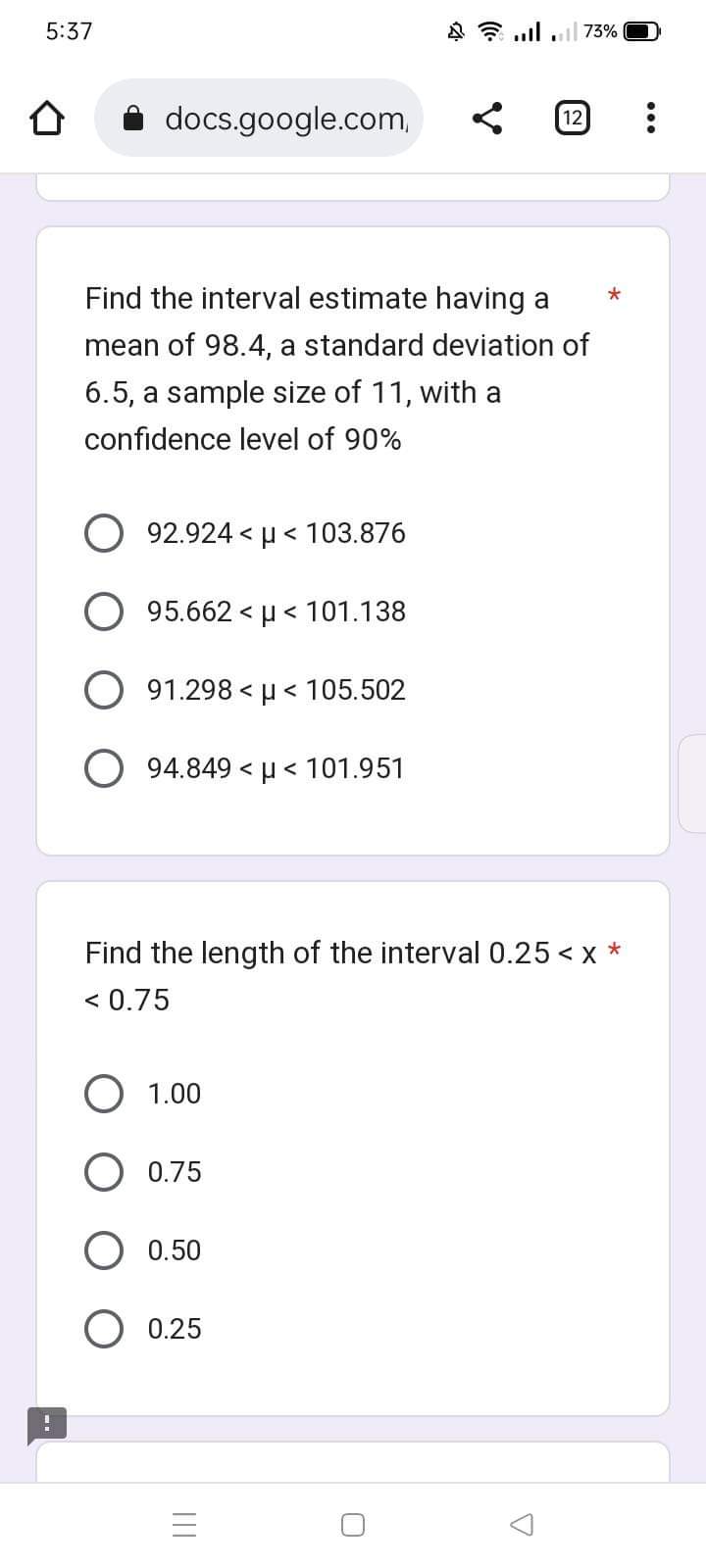This screenshot has height=1568, width=706.
Task: Choose the 0.25 option
Action: (104, 1328)
